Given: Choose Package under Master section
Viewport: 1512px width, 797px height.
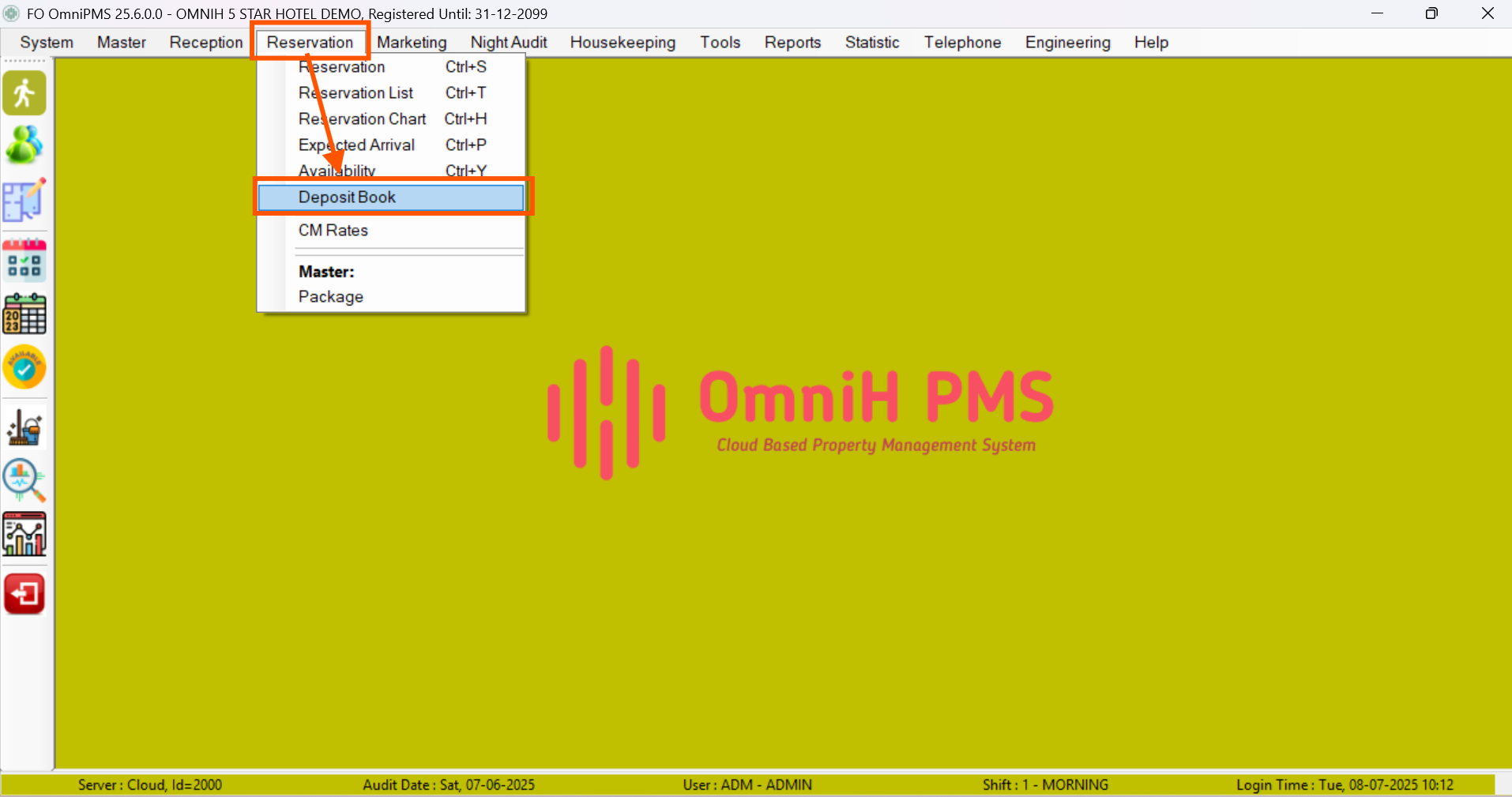Looking at the screenshot, I should [x=391, y=297].
